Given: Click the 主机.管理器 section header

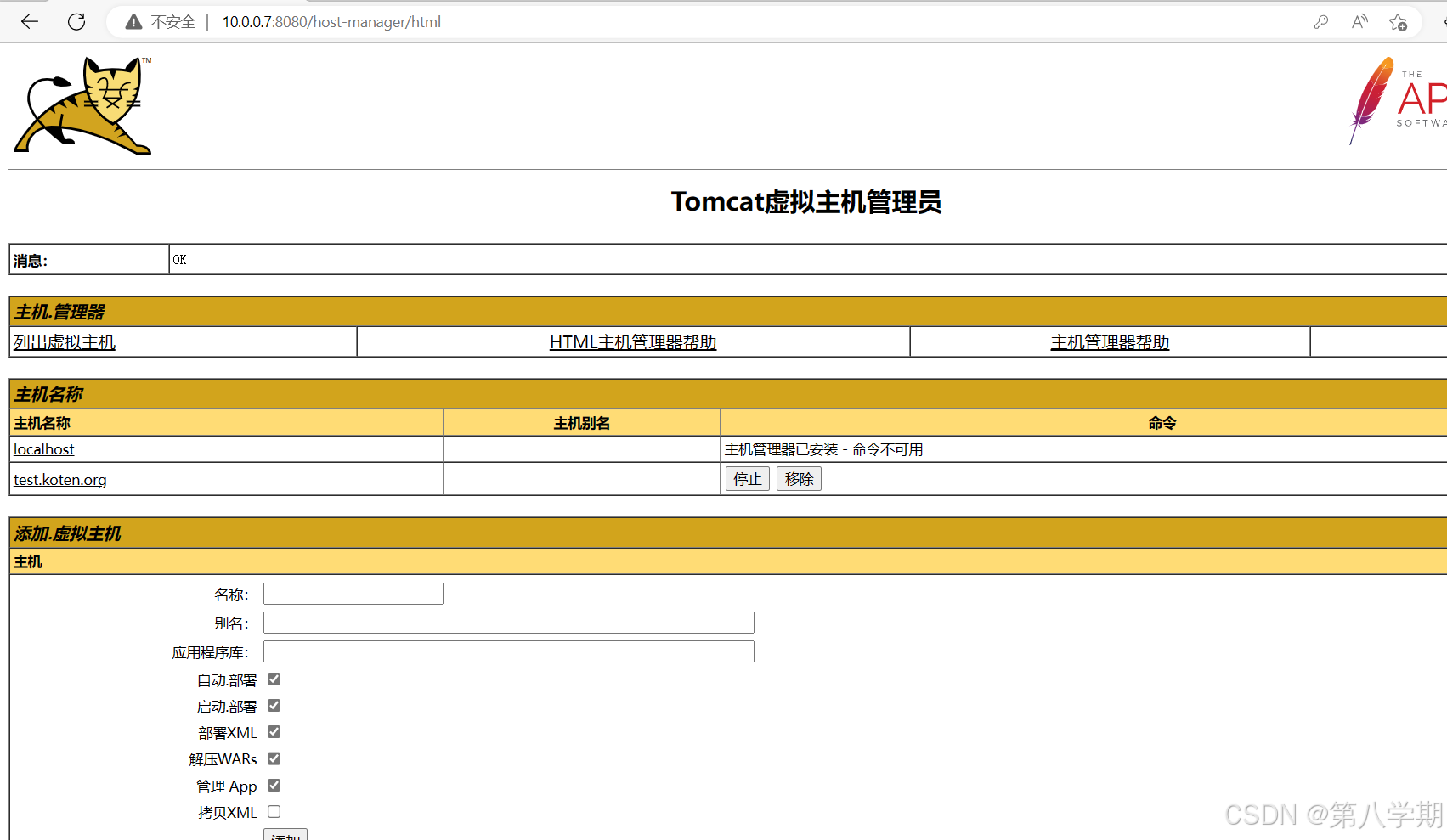Looking at the screenshot, I should click(x=59, y=312).
